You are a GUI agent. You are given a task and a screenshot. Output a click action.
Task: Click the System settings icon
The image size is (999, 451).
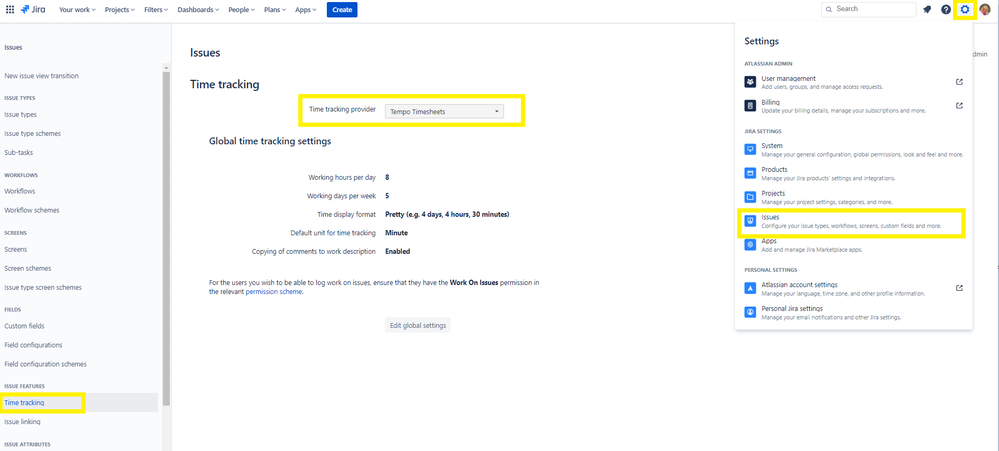point(751,150)
